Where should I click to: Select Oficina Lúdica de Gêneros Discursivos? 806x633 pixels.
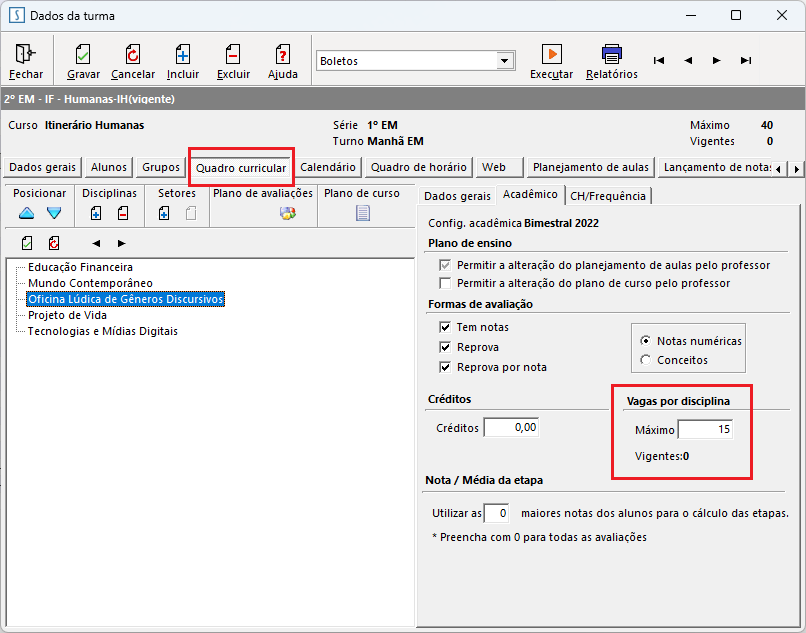pos(125,299)
